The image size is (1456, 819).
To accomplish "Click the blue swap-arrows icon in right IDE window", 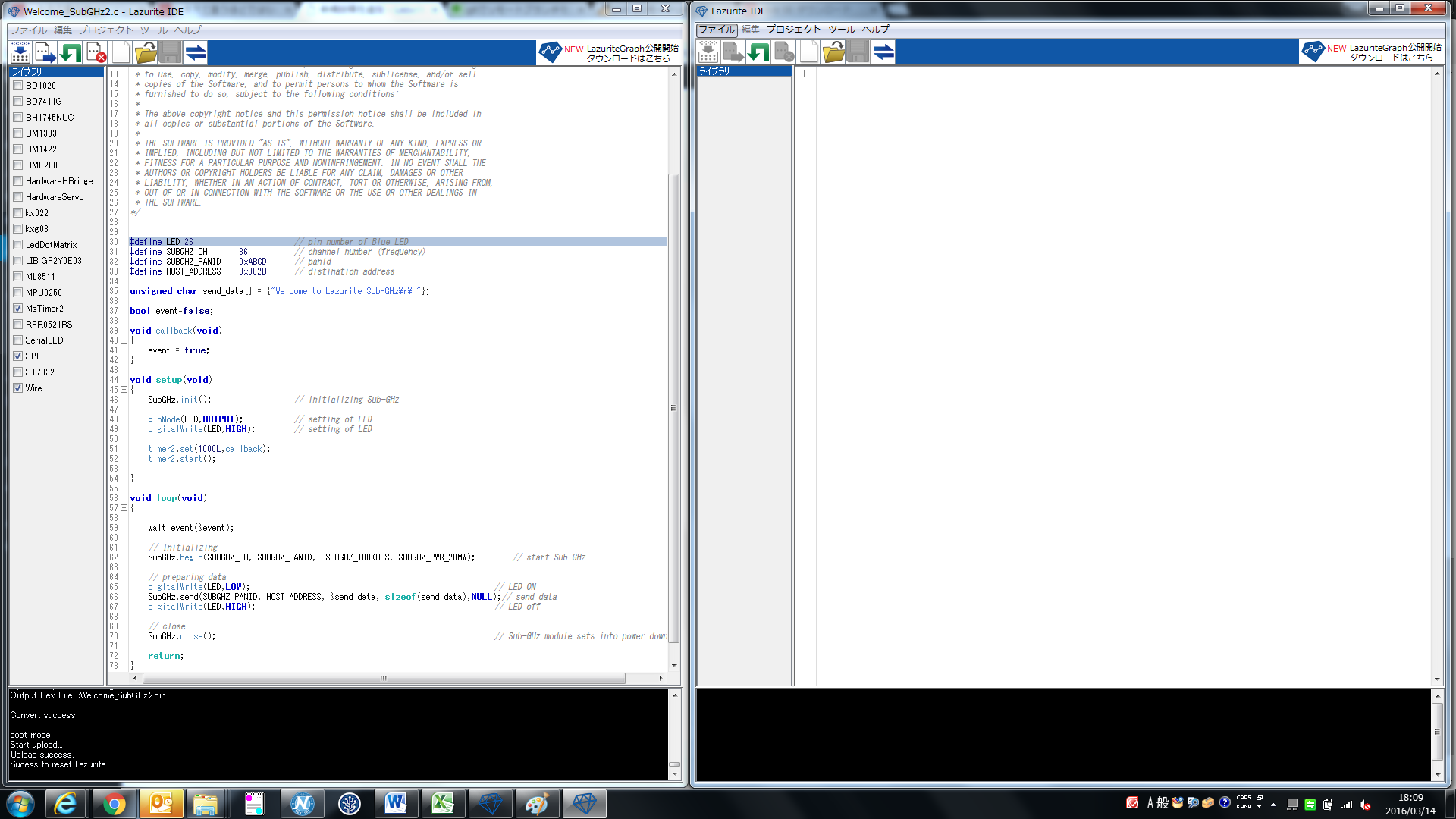I will click(x=883, y=52).
